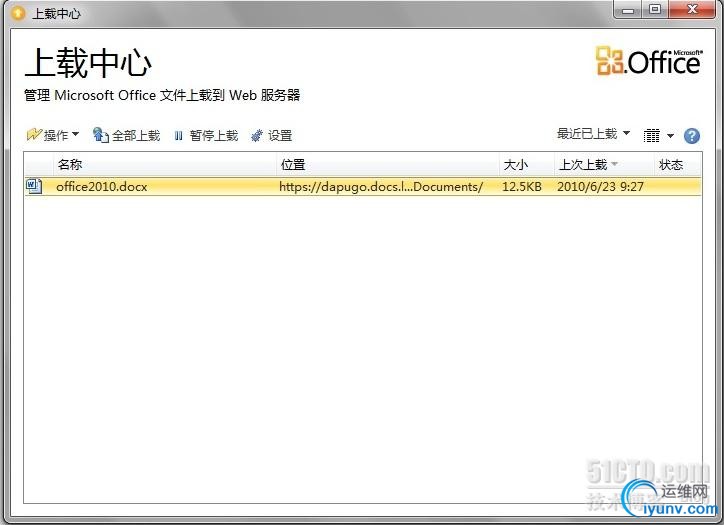The width and height of the screenshot is (724, 525).
Task: Sort by the 上次上载 column header
Action: (x=604, y=165)
